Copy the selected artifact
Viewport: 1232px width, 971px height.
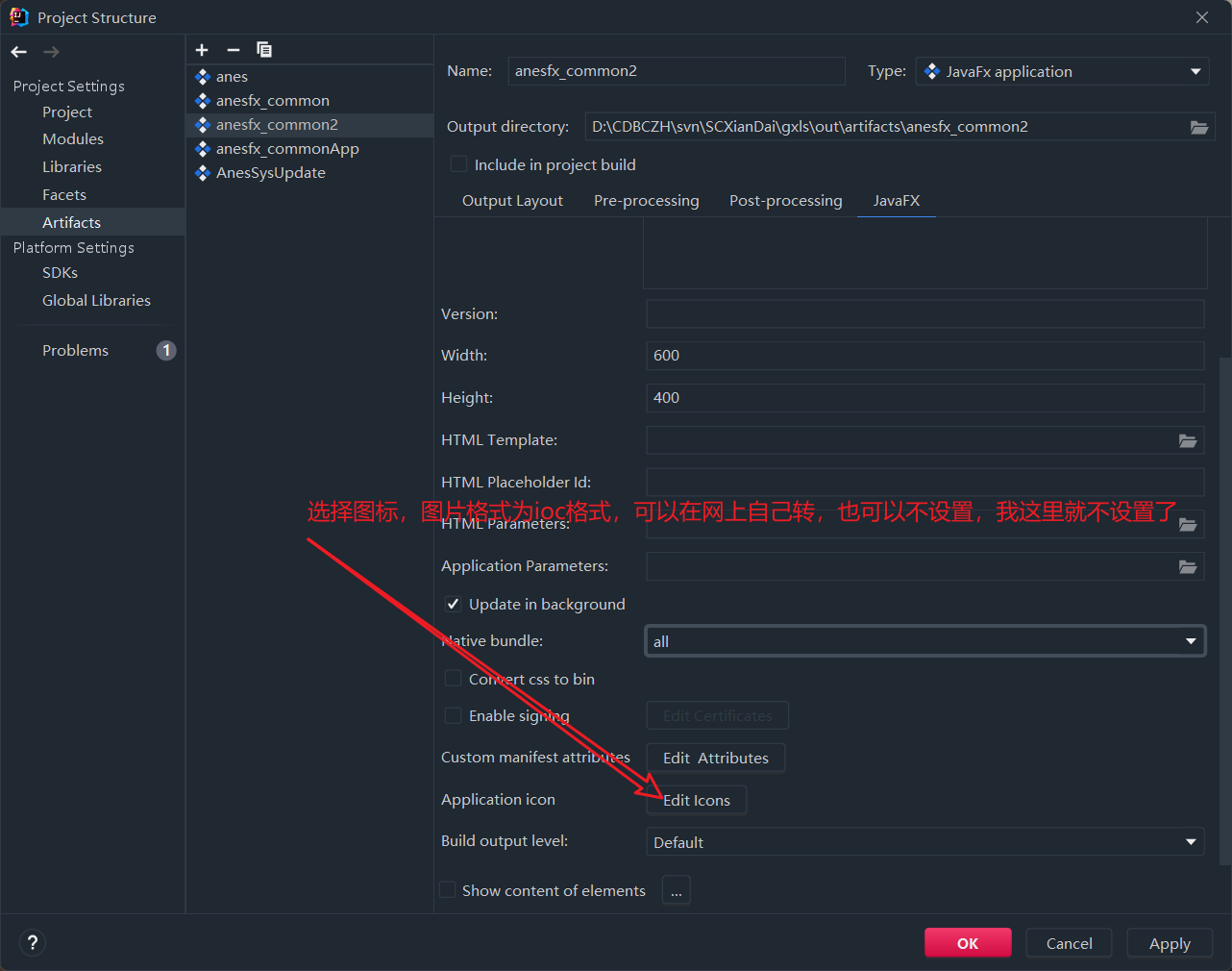click(264, 50)
